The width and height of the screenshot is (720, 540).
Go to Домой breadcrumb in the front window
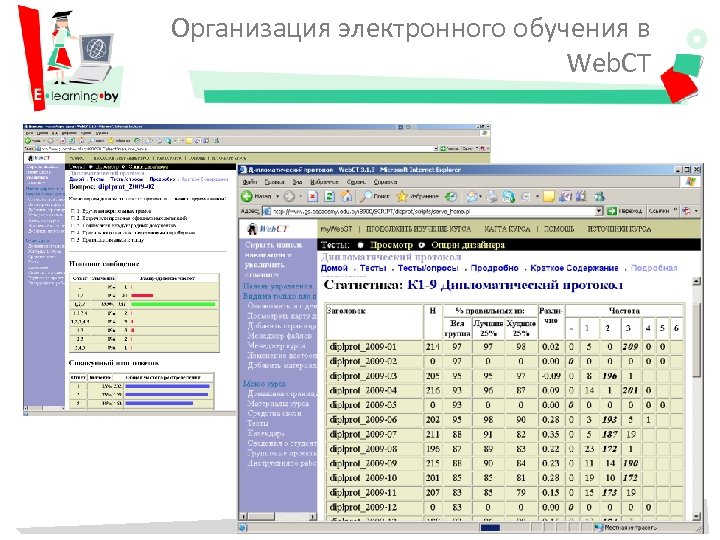334,268
